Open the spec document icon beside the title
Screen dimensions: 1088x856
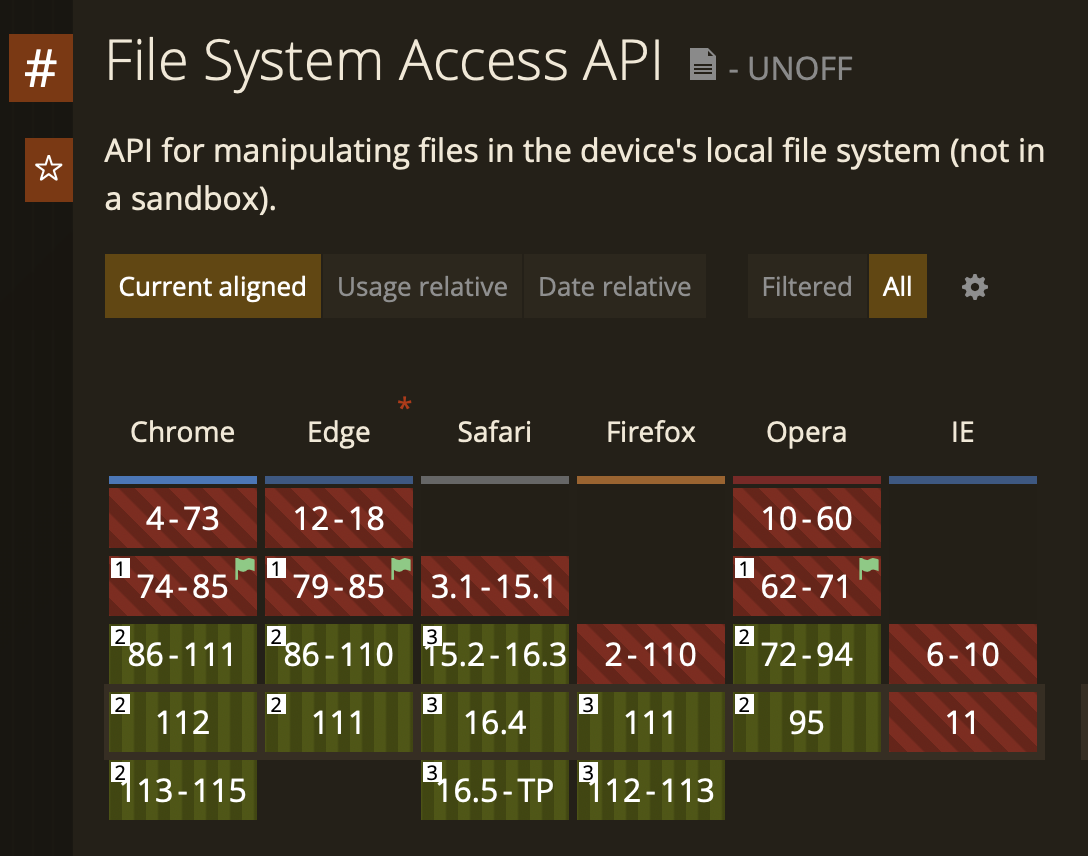pos(703,63)
